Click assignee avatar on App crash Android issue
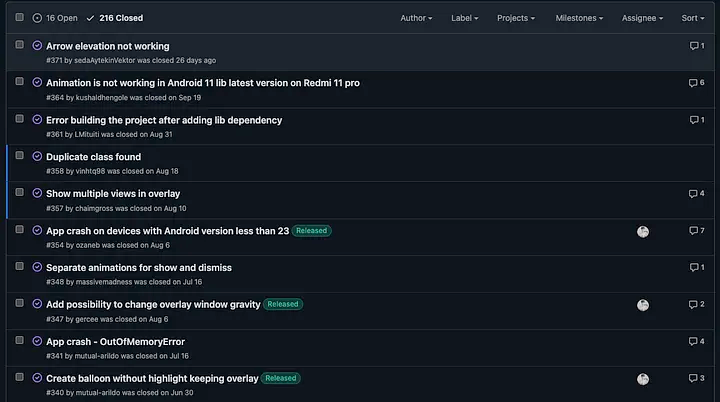 pyautogui.click(x=643, y=231)
